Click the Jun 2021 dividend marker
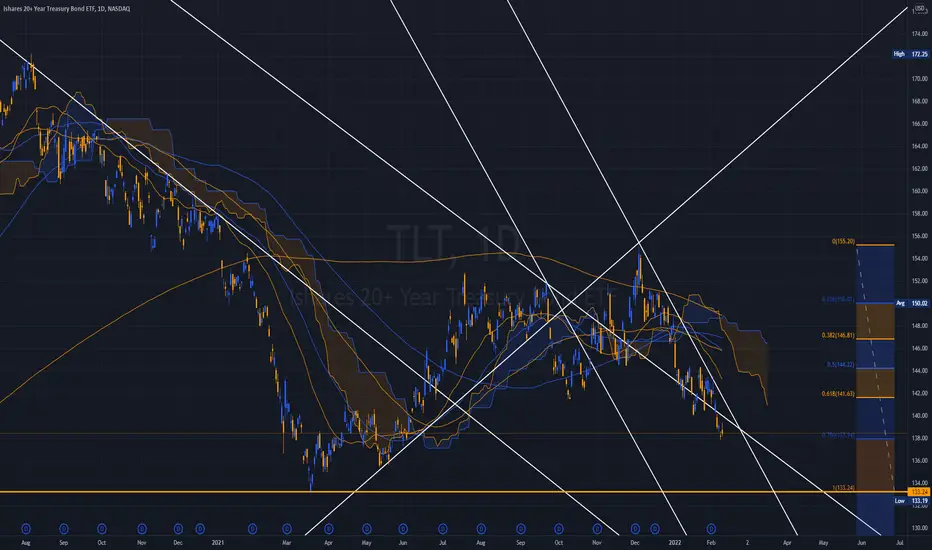Screen dimensions: 932x550 click(x=403, y=529)
